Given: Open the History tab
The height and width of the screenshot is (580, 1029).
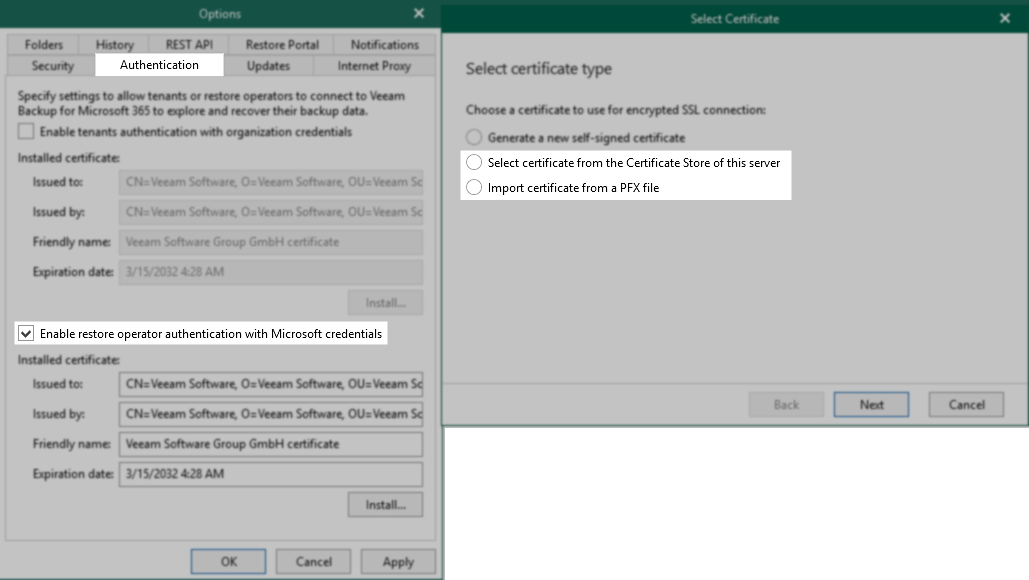Looking at the screenshot, I should 114,45.
